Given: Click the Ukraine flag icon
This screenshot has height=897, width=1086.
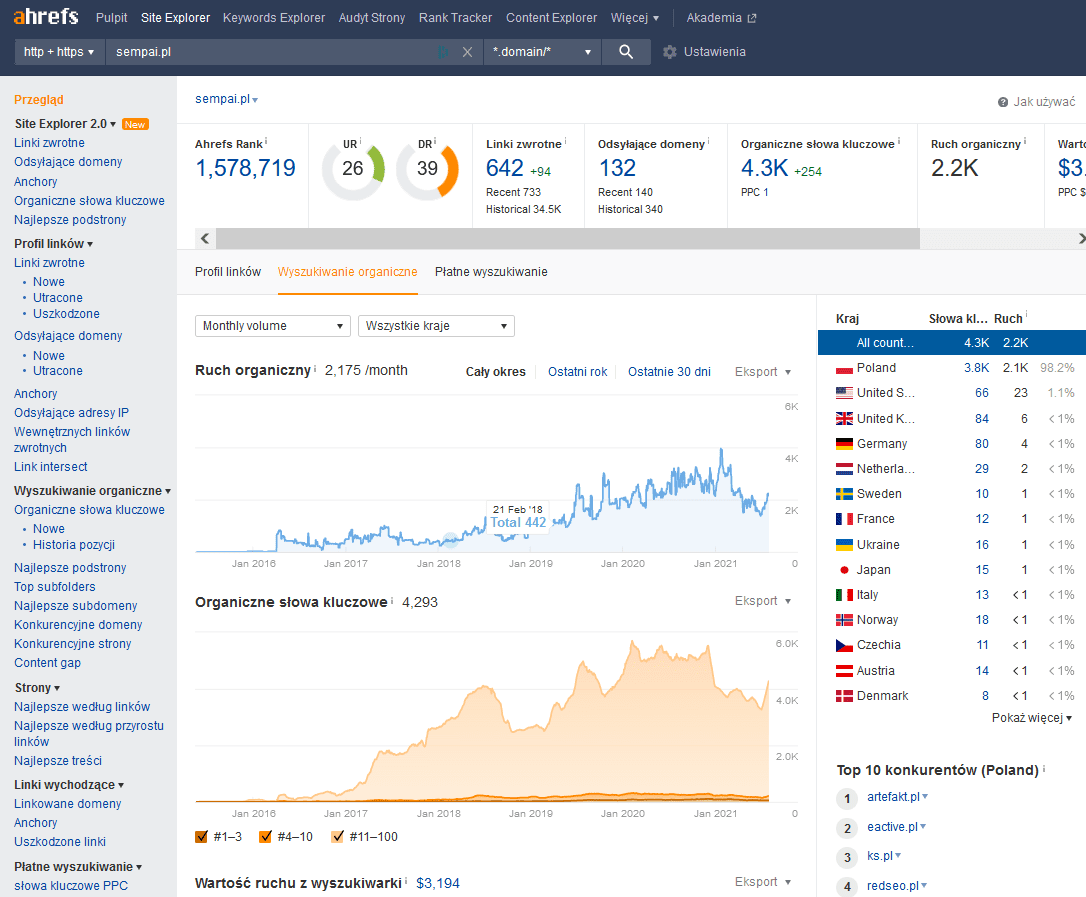Looking at the screenshot, I should (844, 544).
